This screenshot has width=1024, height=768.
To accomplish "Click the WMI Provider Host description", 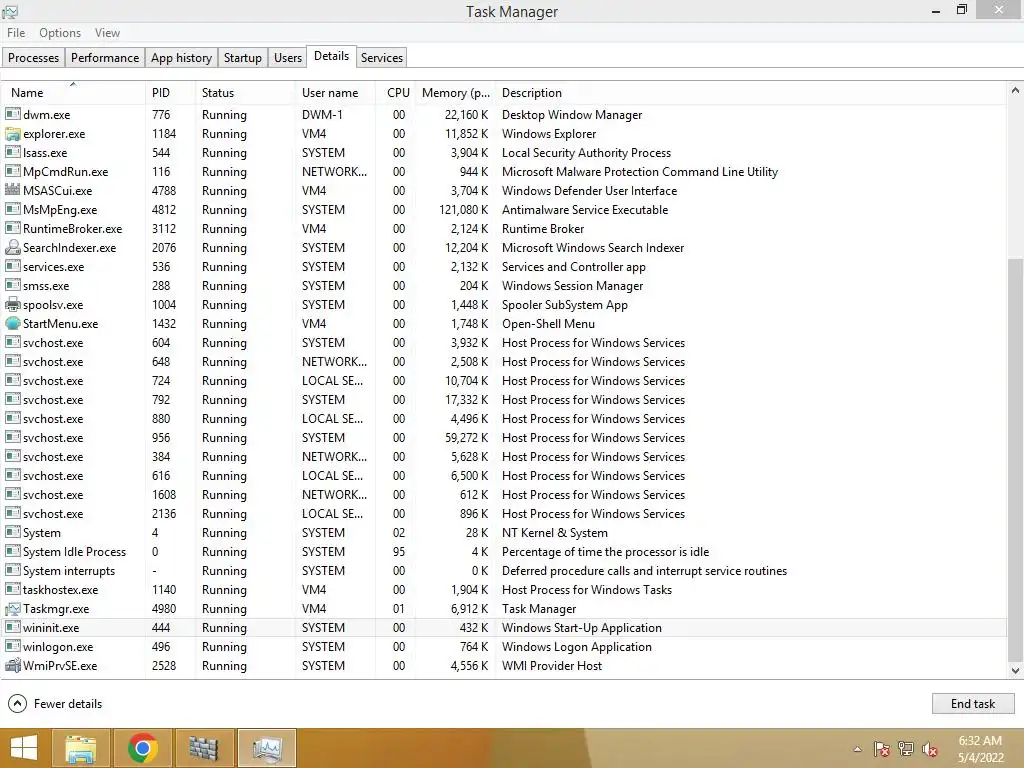I will (x=552, y=665).
